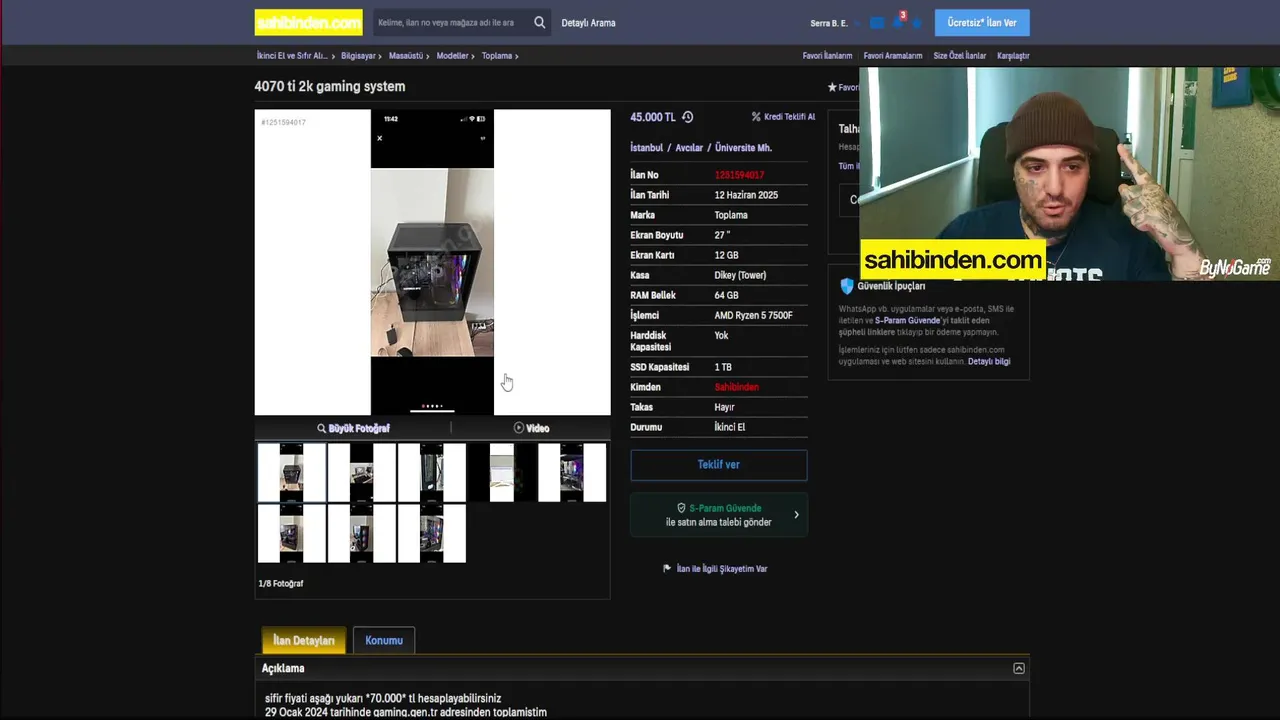Click the '45.000 TL' price

653,117
